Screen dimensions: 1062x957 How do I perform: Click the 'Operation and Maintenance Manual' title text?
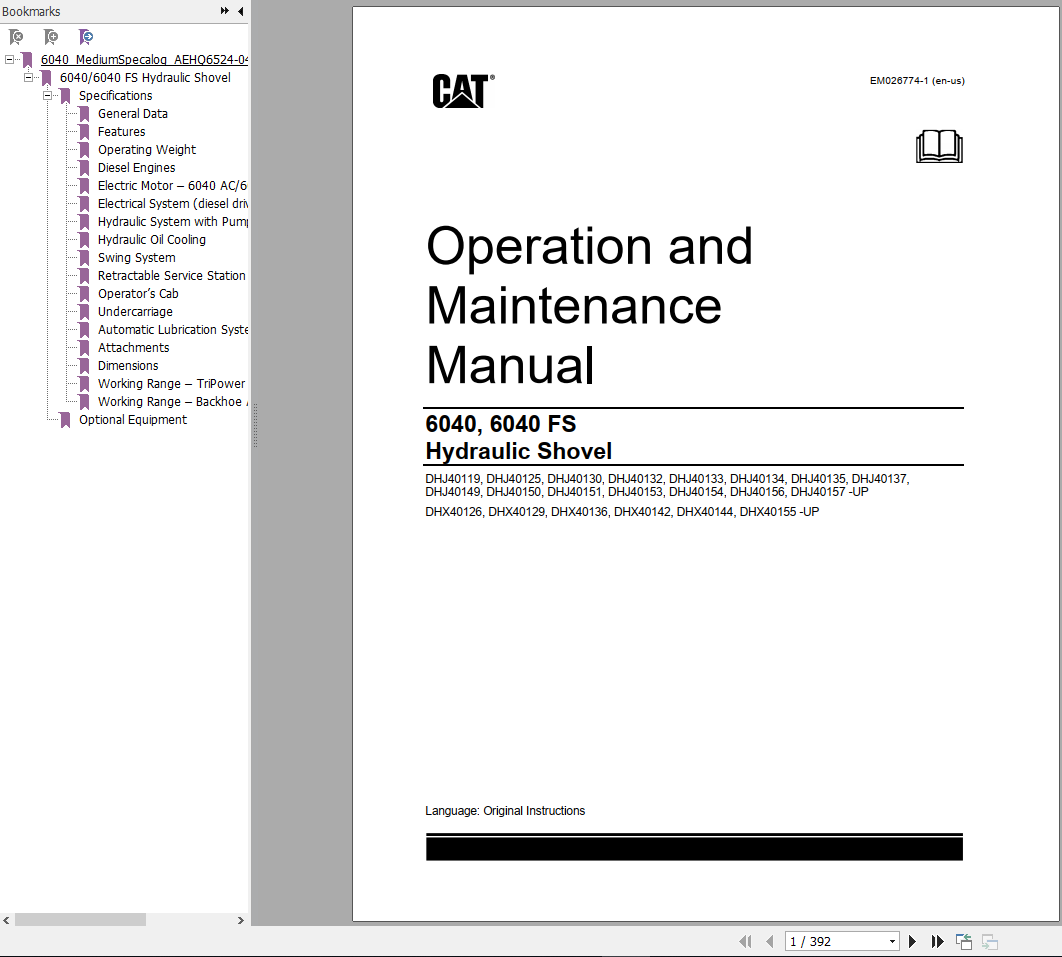coord(589,305)
